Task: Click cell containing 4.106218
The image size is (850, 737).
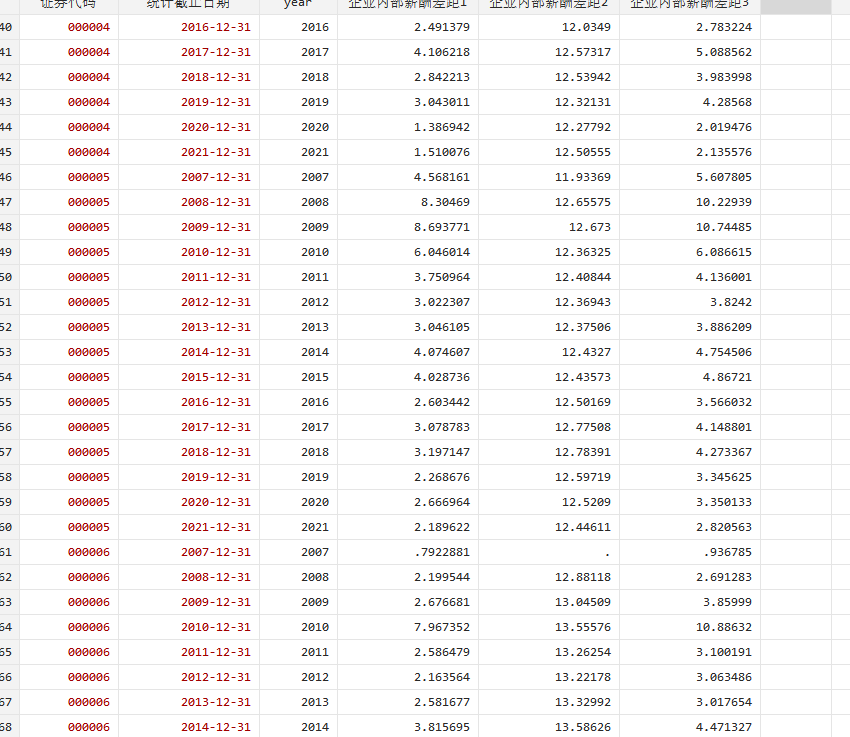Action: (408, 52)
